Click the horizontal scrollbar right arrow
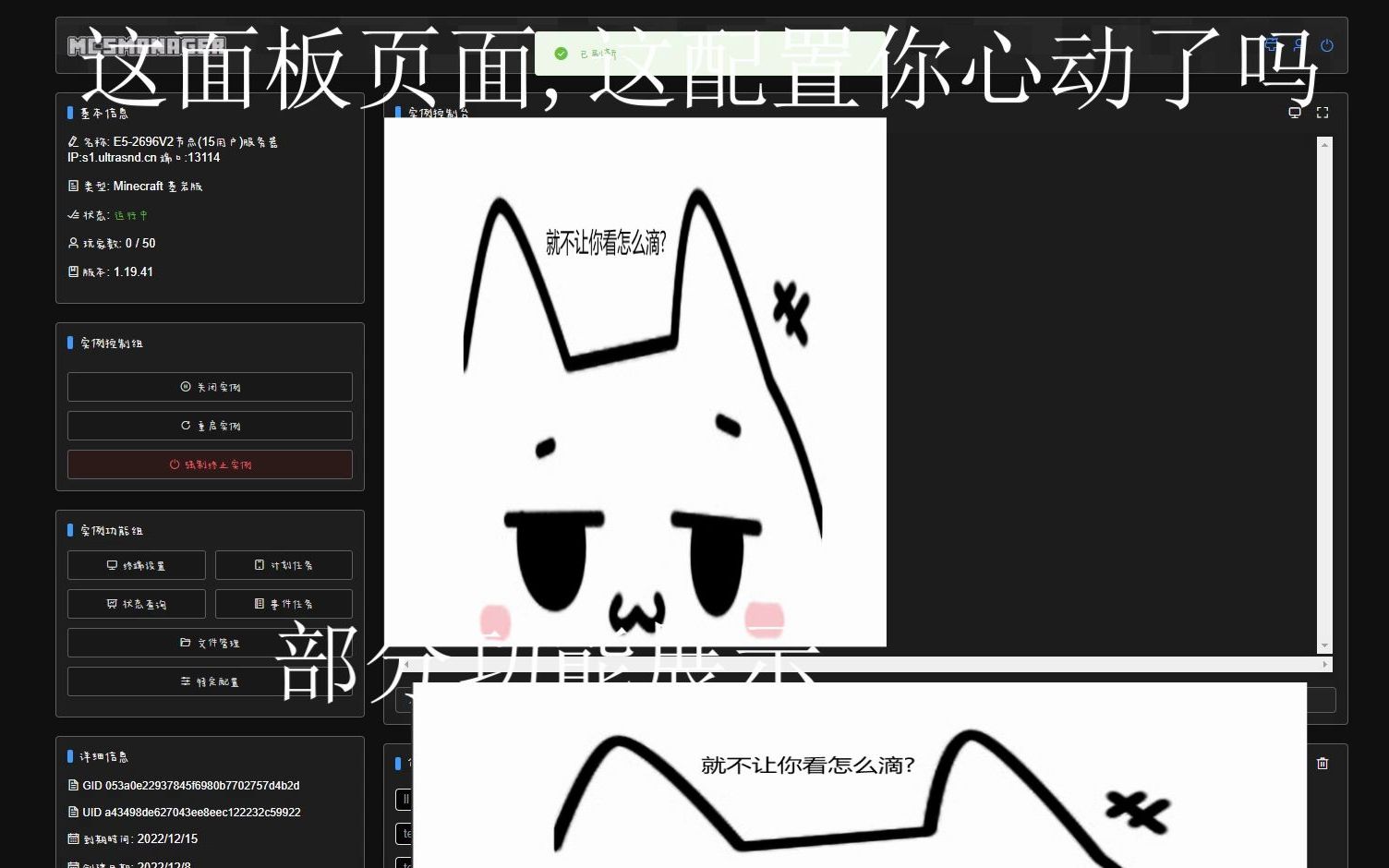The width and height of the screenshot is (1389, 868). click(x=1325, y=664)
